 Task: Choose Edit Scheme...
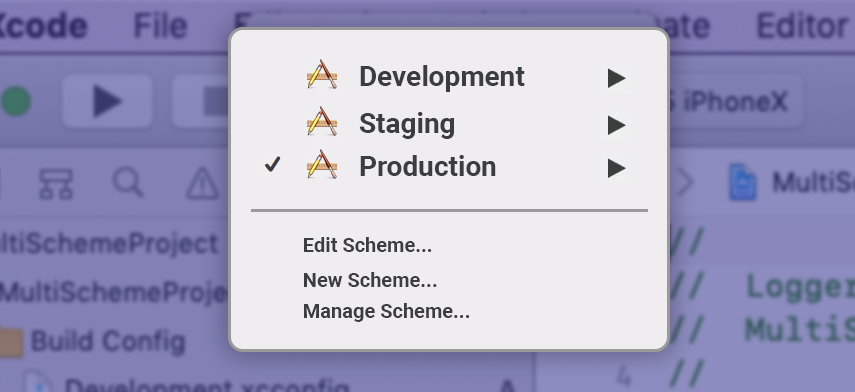[x=367, y=245]
